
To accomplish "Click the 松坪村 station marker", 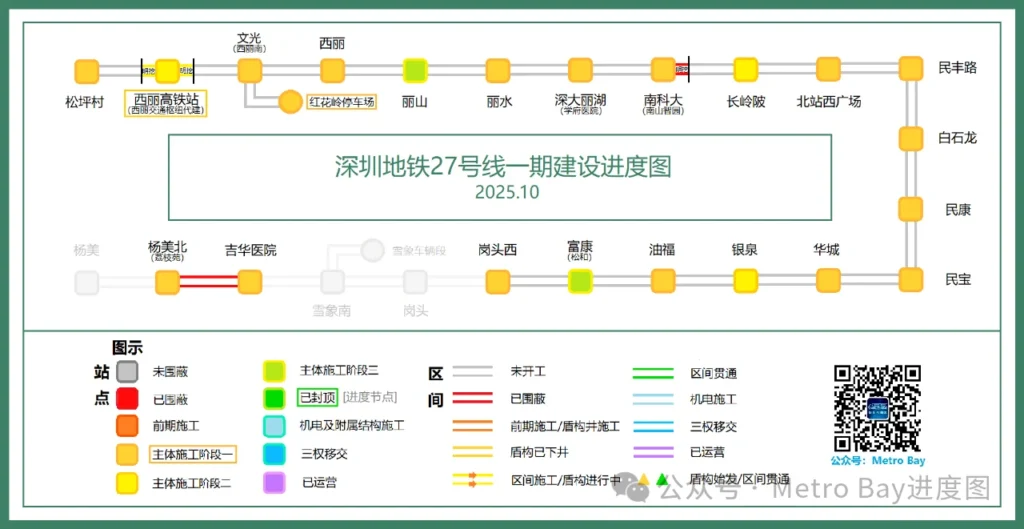I will (x=87, y=71).
